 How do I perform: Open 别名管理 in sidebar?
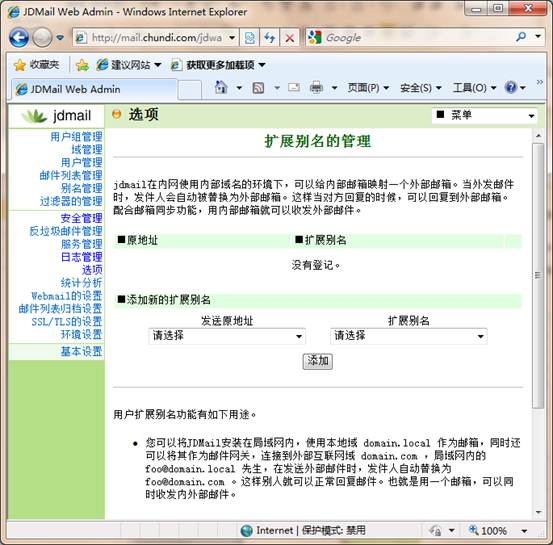pos(81,188)
